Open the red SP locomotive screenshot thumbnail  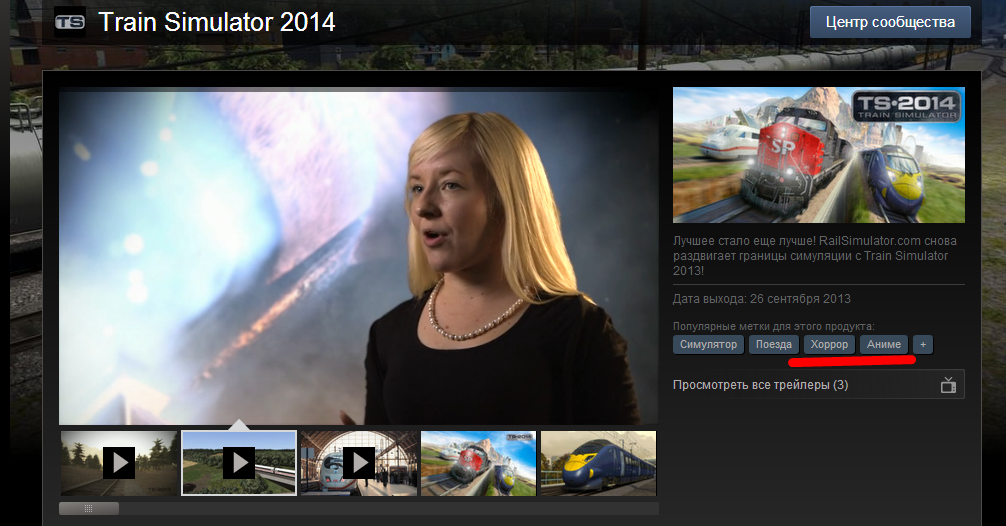pyautogui.click(x=479, y=463)
